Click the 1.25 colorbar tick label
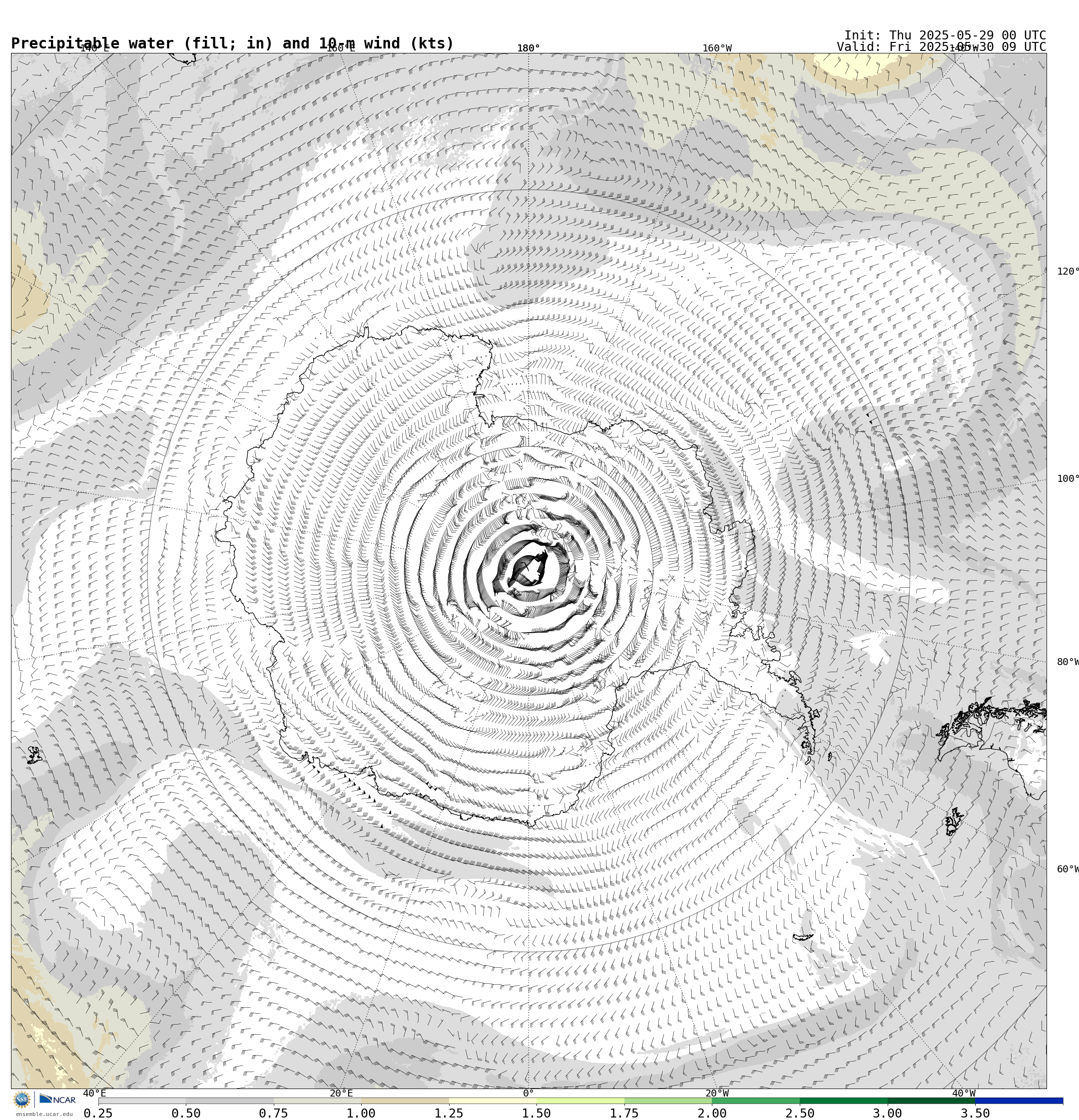 pos(449,1113)
